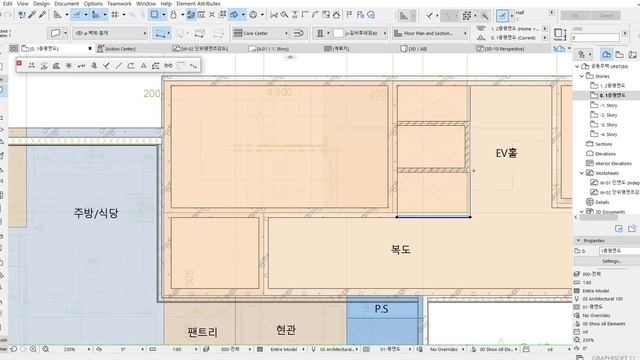Screen dimensions: 640x360
Task: Select the rectangle geometry method button
Action: [x=162, y=33]
